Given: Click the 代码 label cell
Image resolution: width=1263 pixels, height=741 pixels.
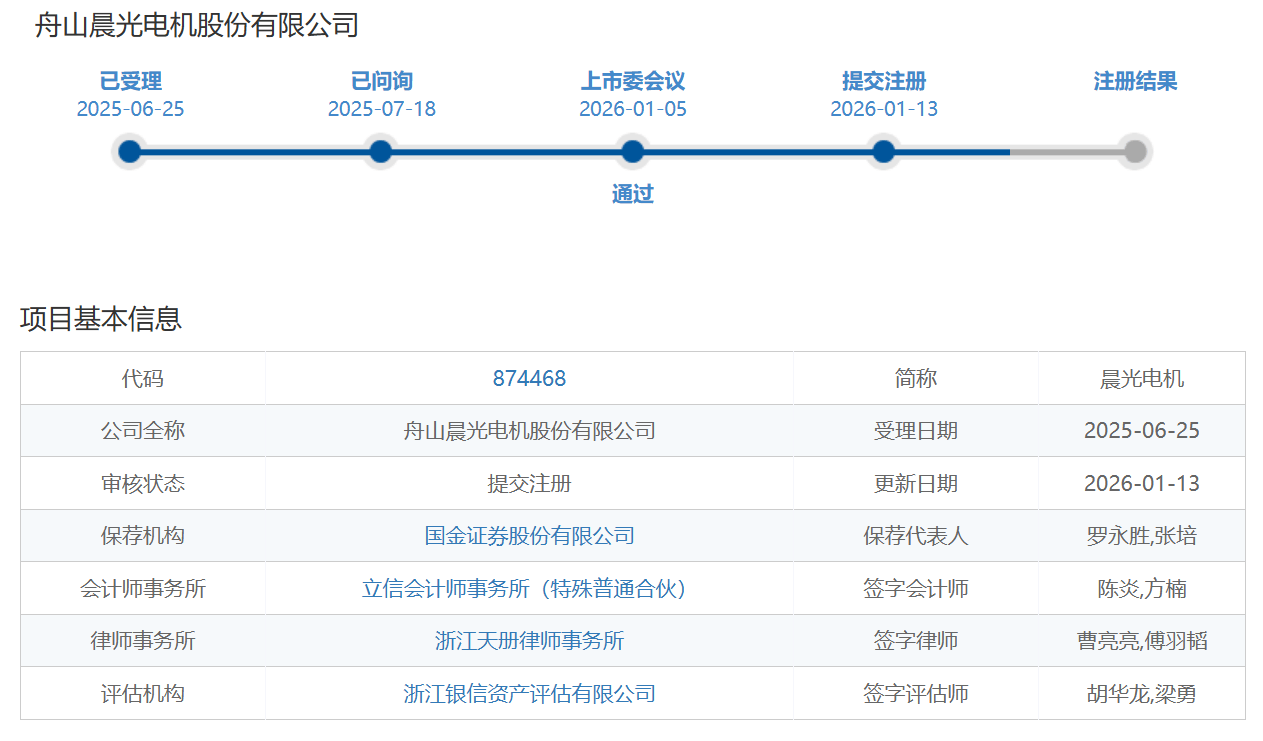Looking at the screenshot, I should (143, 379).
